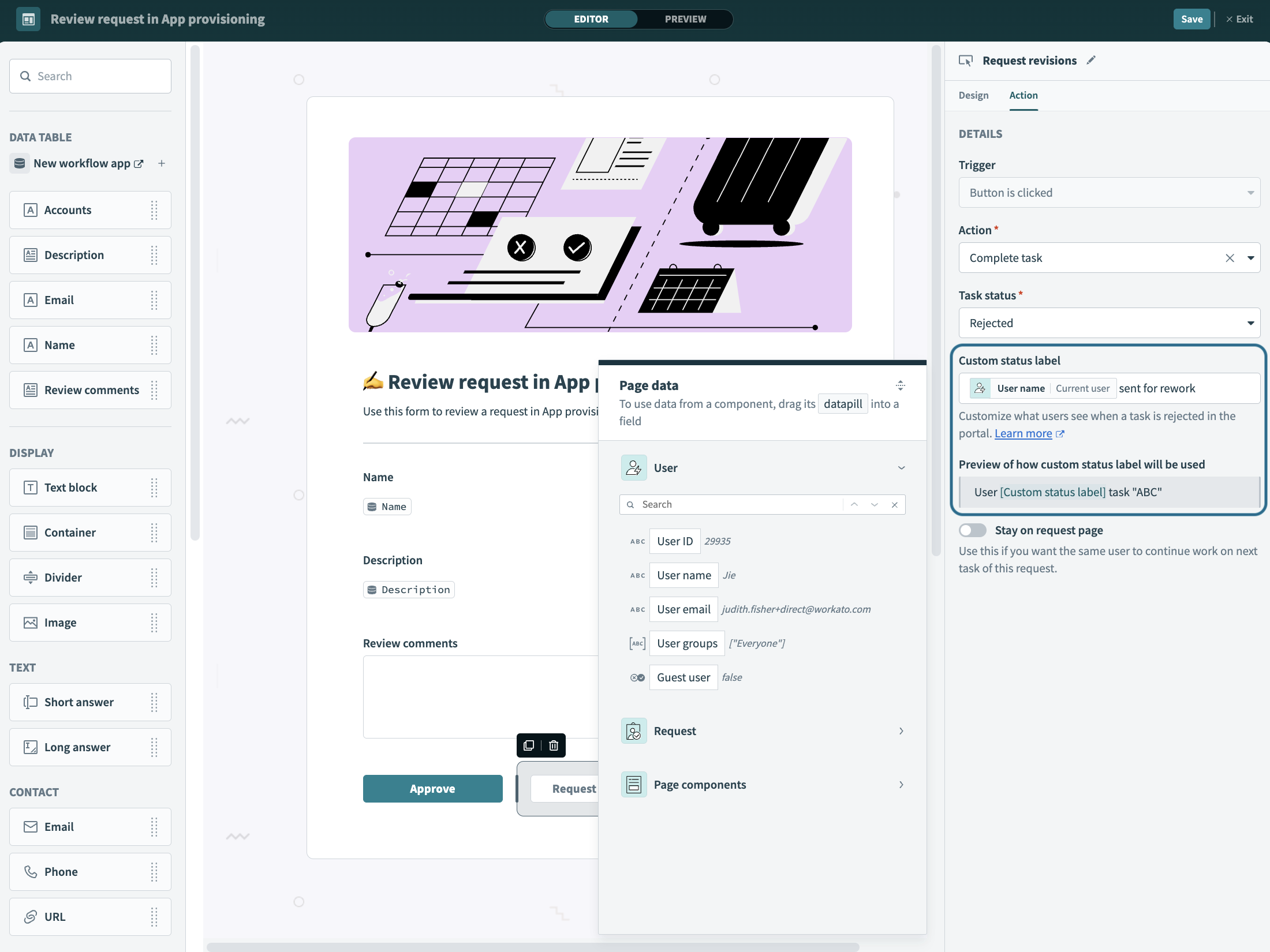This screenshot has height=952, width=1270.
Task: Switch to the Design tab
Action: [973, 95]
